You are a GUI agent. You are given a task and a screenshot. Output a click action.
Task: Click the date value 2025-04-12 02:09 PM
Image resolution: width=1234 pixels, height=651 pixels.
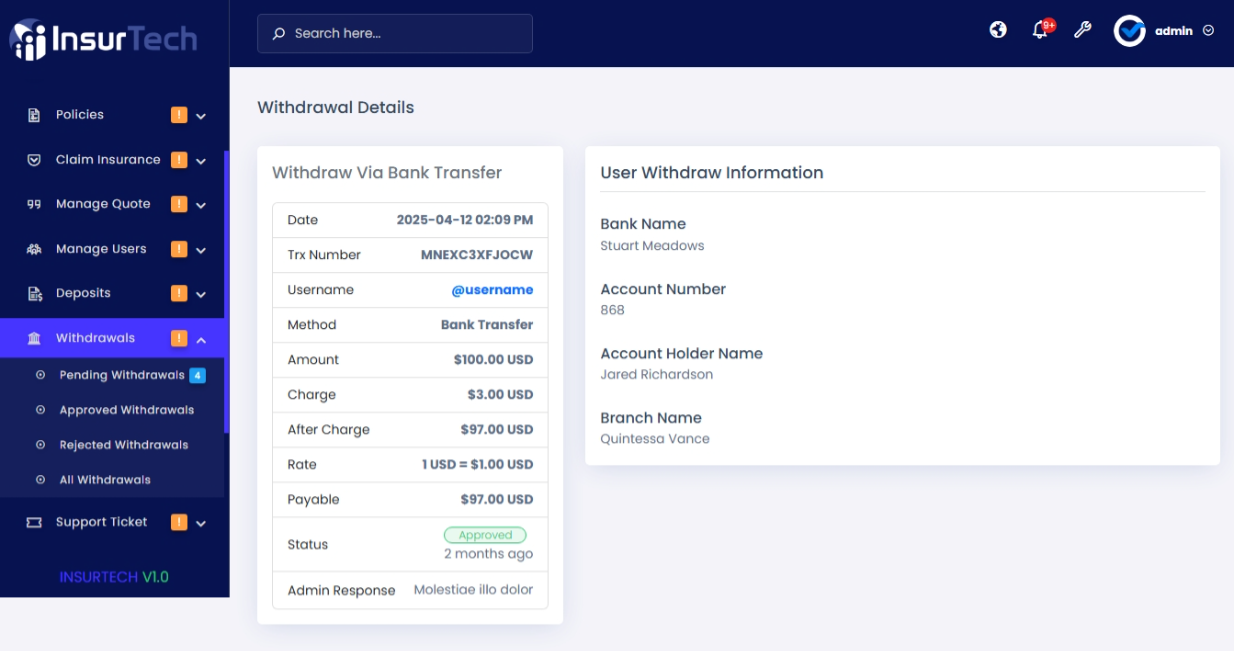tap(465, 220)
